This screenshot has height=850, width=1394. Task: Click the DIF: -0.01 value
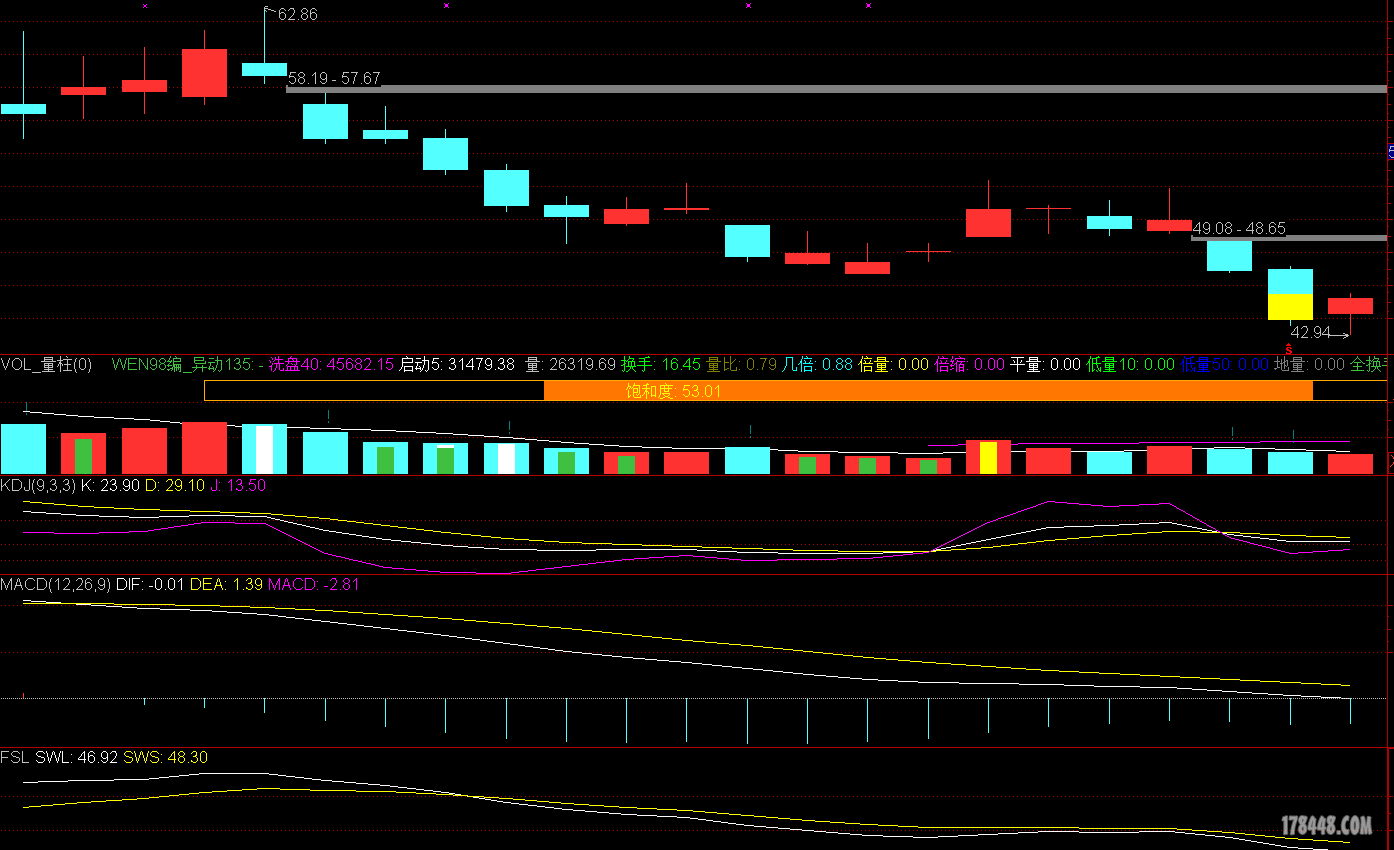pos(151,584)
